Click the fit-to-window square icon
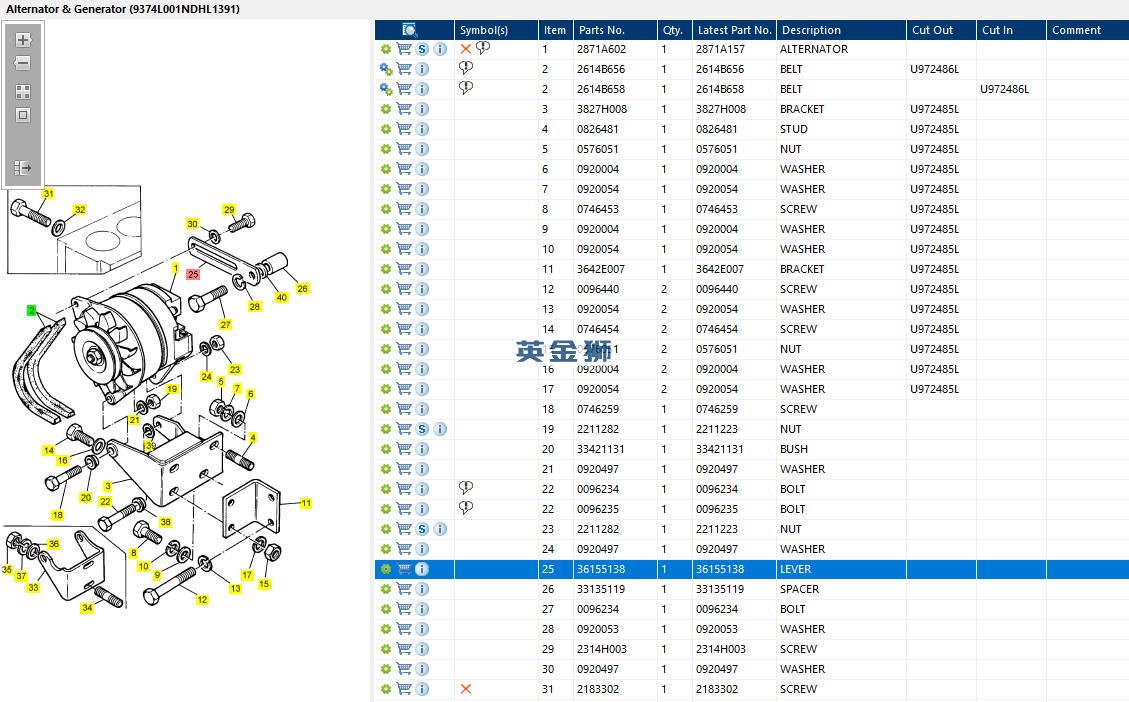Screen dimensions: 1129x702 [x=23, y=115]
